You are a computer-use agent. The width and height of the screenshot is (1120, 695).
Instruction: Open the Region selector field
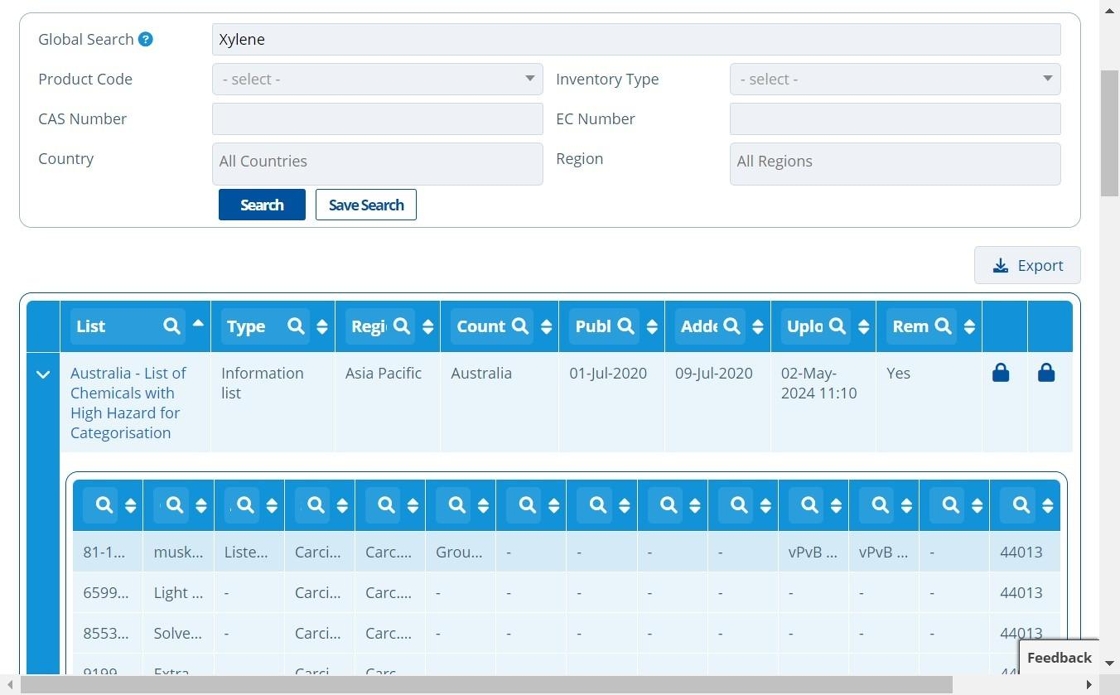coord(895,164)
